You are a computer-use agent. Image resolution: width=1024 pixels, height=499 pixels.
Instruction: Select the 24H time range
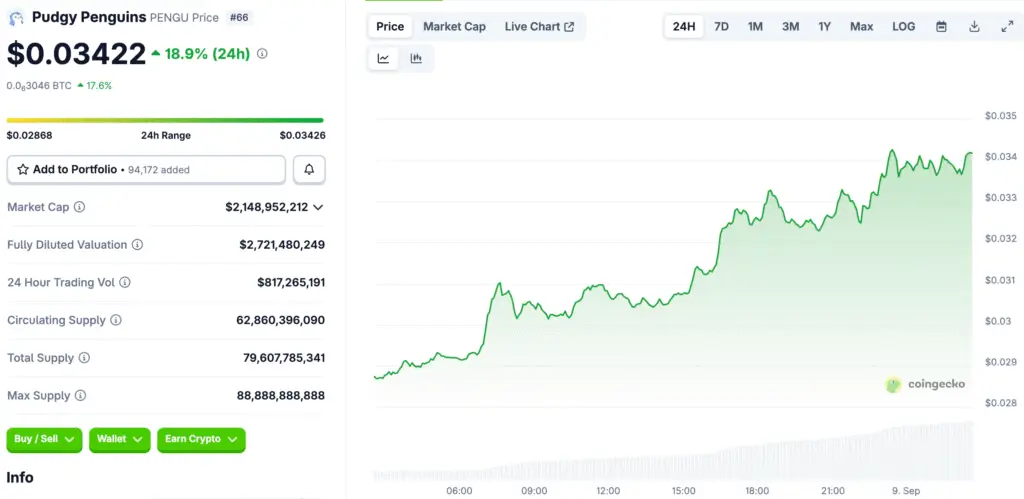coord(684,27)
